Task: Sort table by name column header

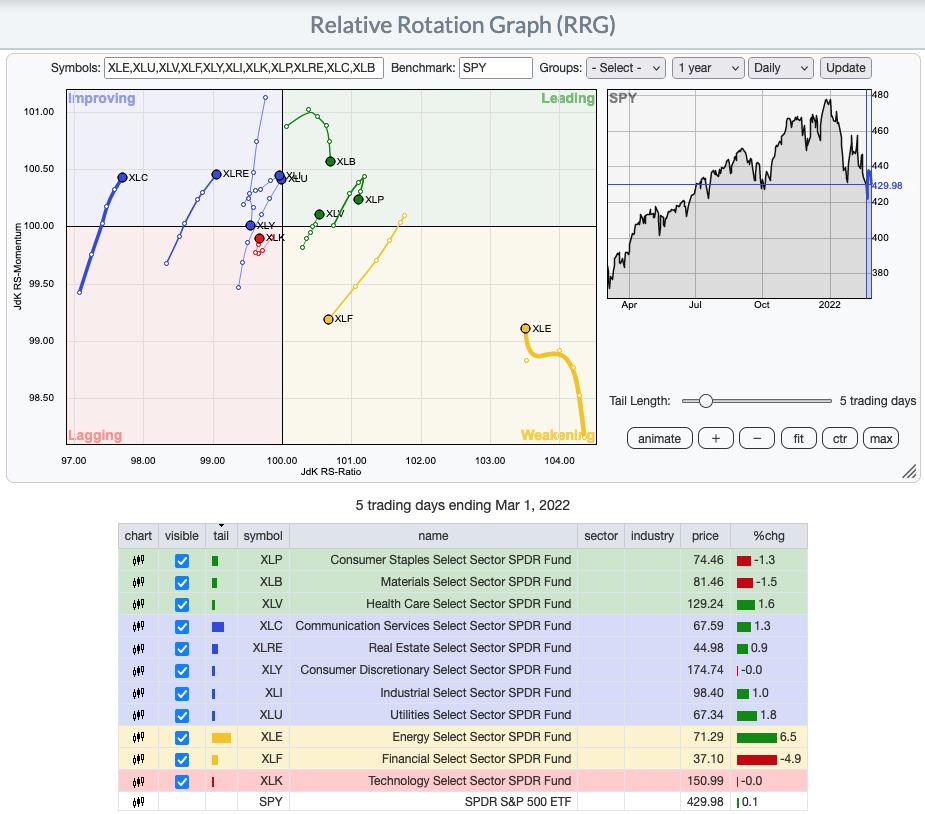Action: [x=433, y=536]
